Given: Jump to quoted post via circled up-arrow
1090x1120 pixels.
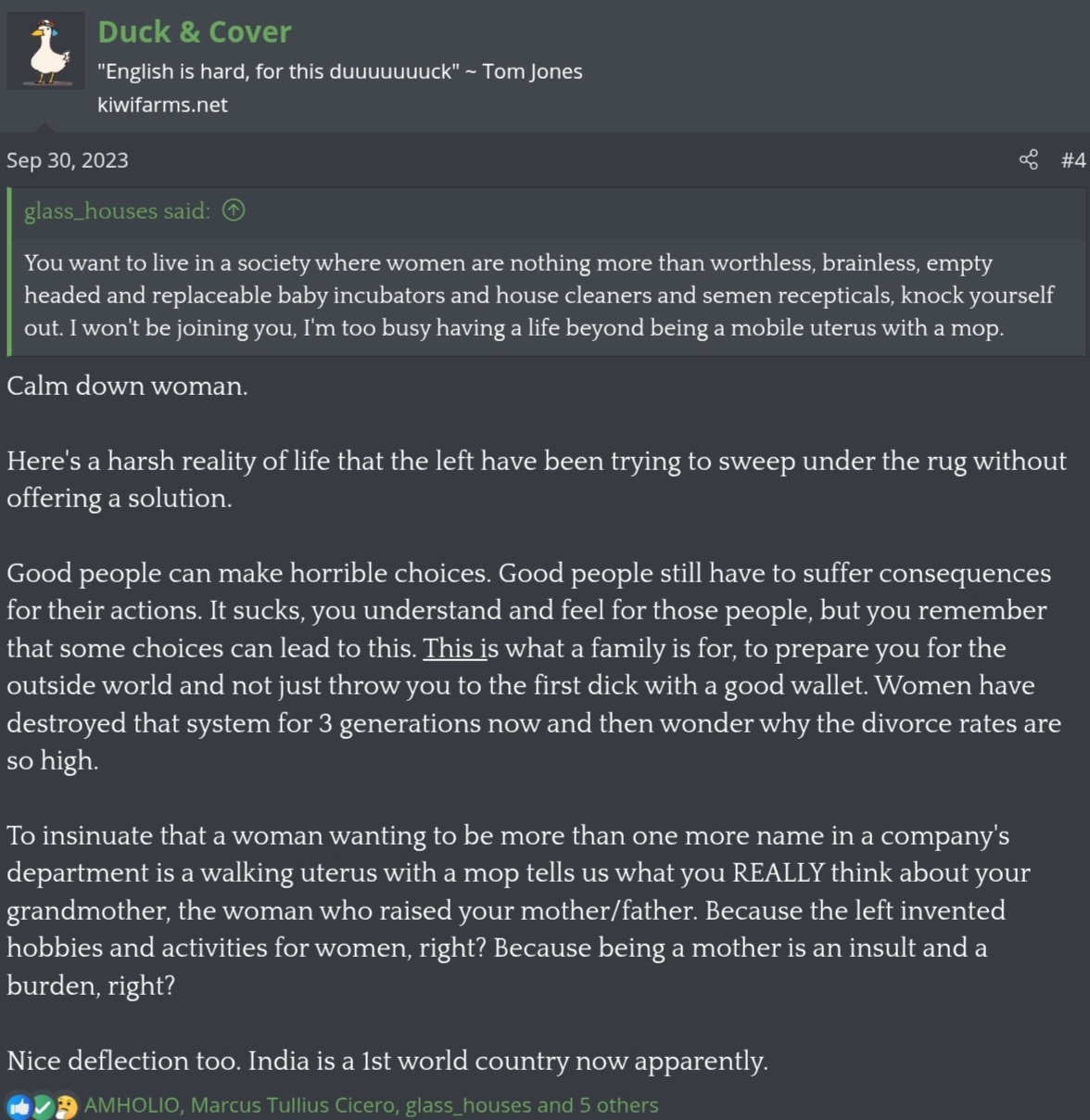Looking at the screenshot, I should [x=234, y=210].
